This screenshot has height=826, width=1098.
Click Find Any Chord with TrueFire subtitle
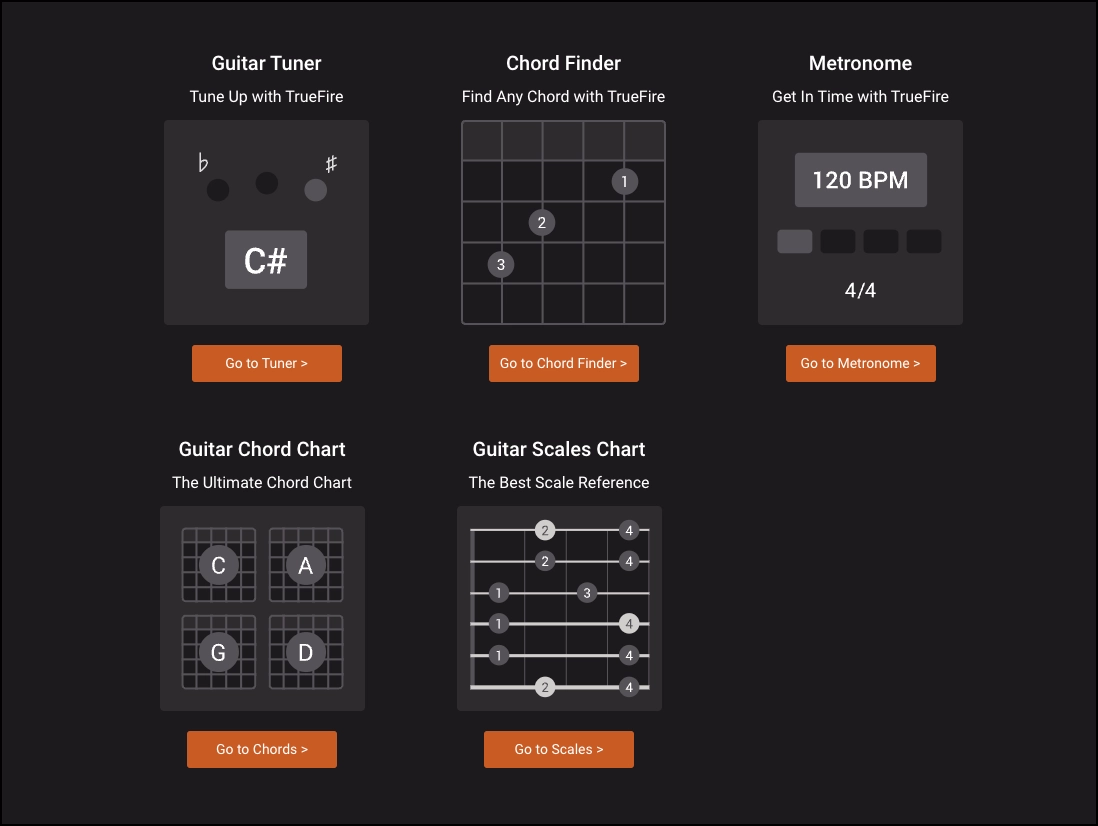pos(564,97)
